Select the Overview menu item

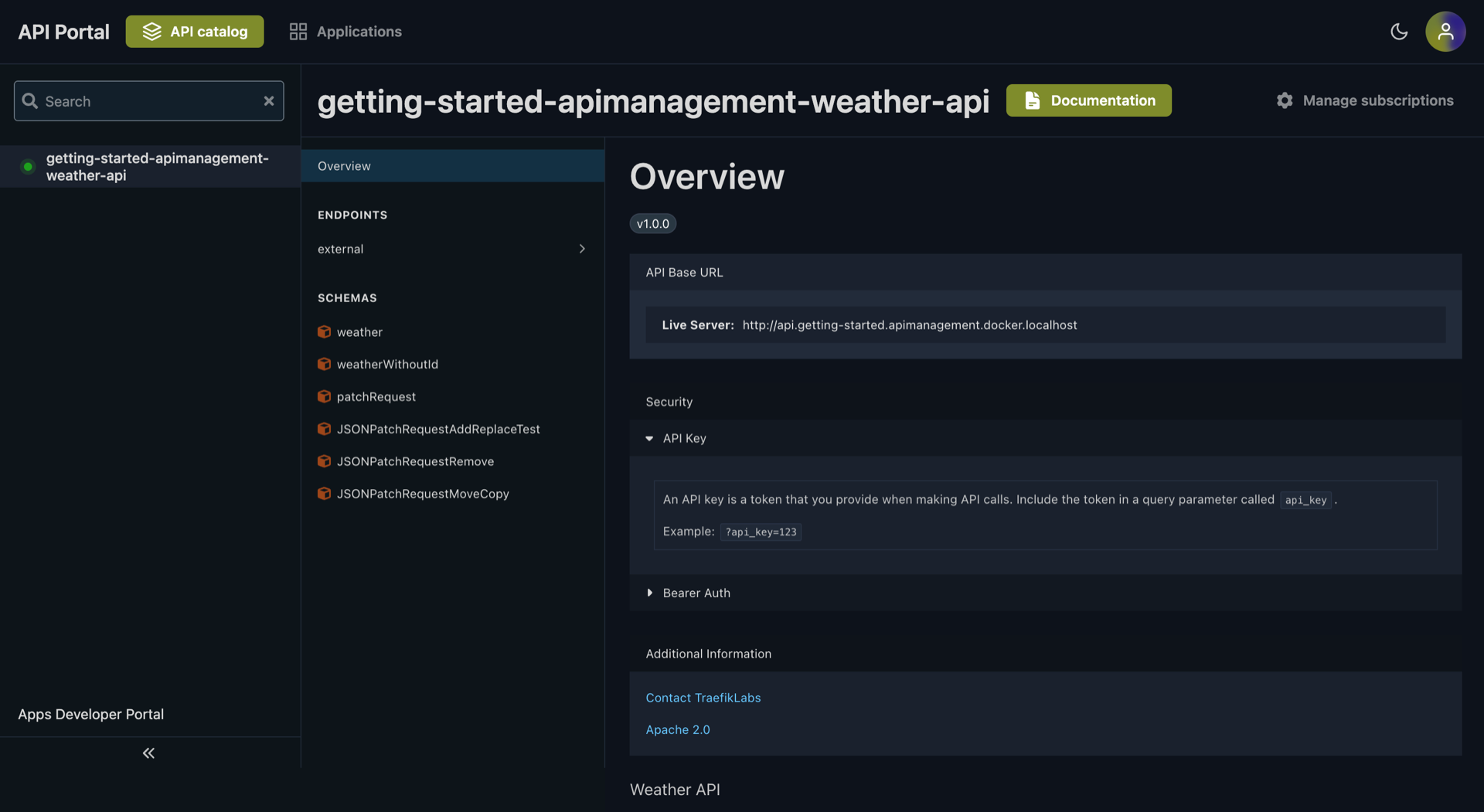pyautogui.click(x=453, y=166)
